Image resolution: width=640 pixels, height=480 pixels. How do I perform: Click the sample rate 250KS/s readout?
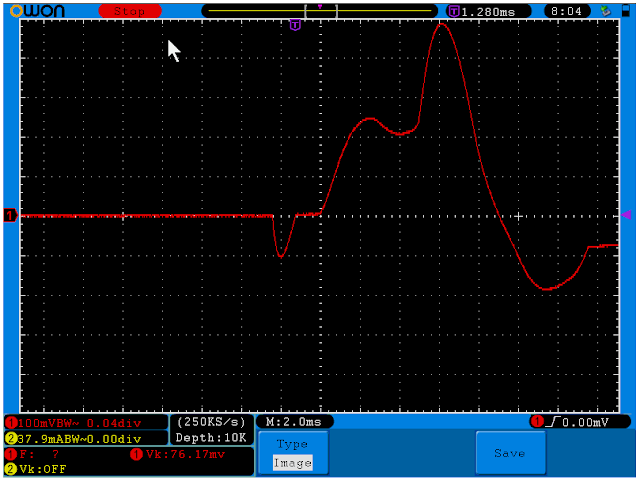click(x=211, y=422)
